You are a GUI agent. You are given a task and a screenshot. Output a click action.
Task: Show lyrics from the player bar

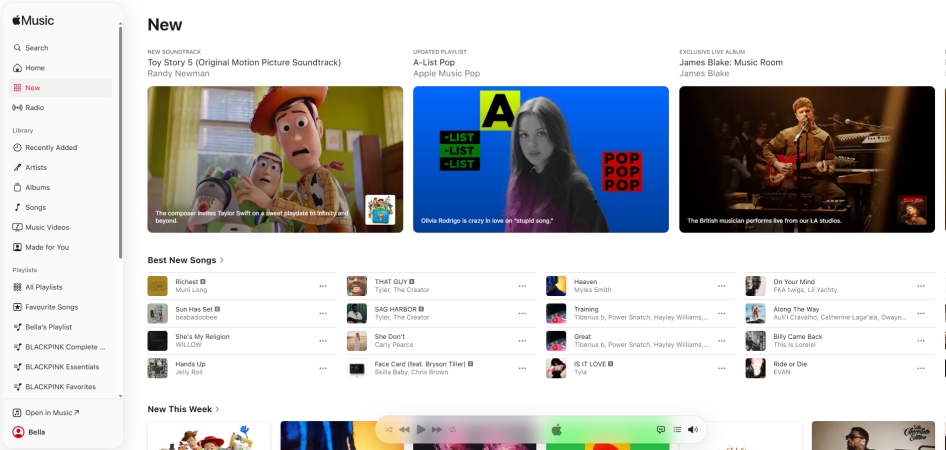[x=661, y=429]
